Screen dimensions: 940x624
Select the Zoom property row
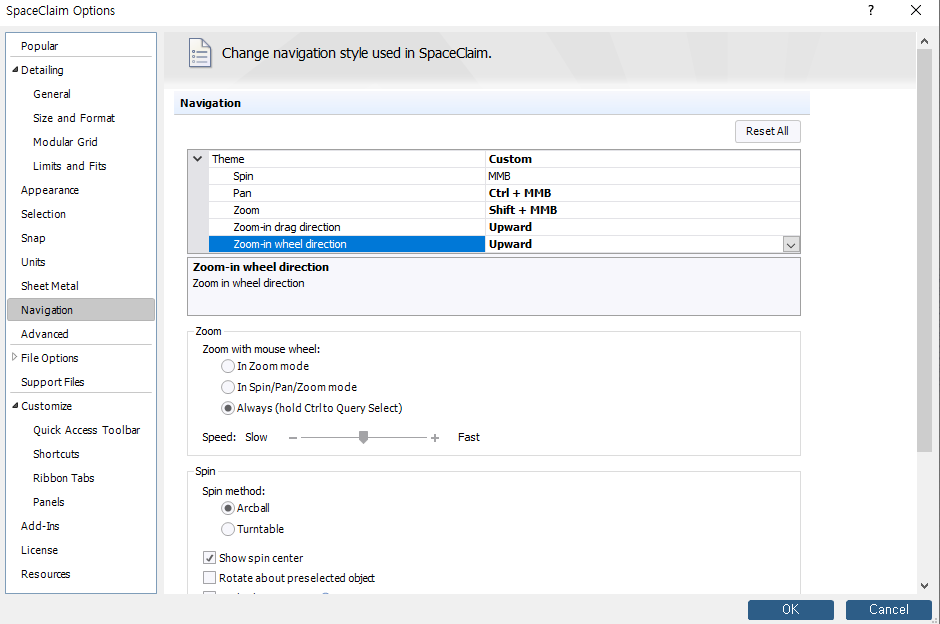click(x=504, y=210)
